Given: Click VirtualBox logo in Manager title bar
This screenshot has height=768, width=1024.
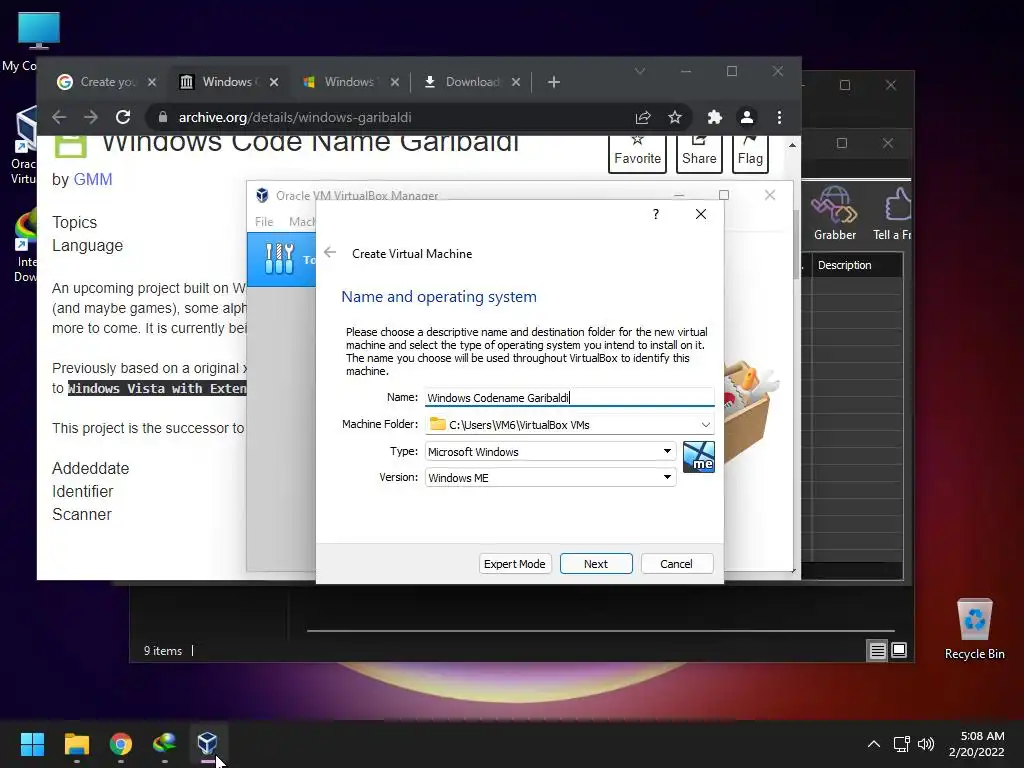Looking at the screenshot, I should [x=262, y=195].
